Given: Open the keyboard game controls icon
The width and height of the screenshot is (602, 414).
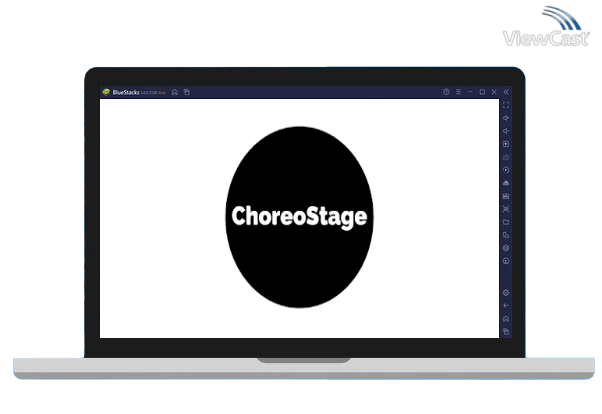Looking at the screenshot, I should pos(506,157).
